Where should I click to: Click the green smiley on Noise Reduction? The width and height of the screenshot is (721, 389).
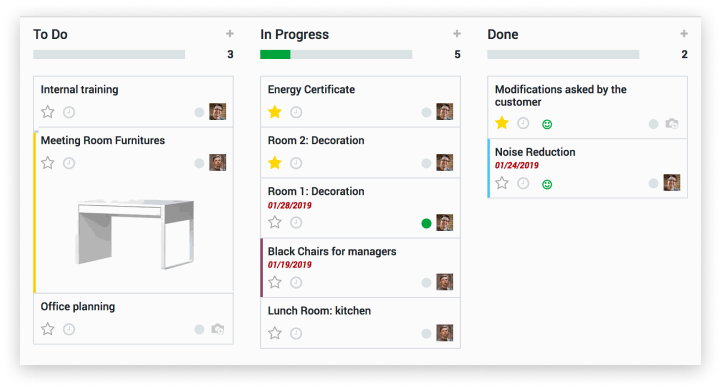[547, 184]
